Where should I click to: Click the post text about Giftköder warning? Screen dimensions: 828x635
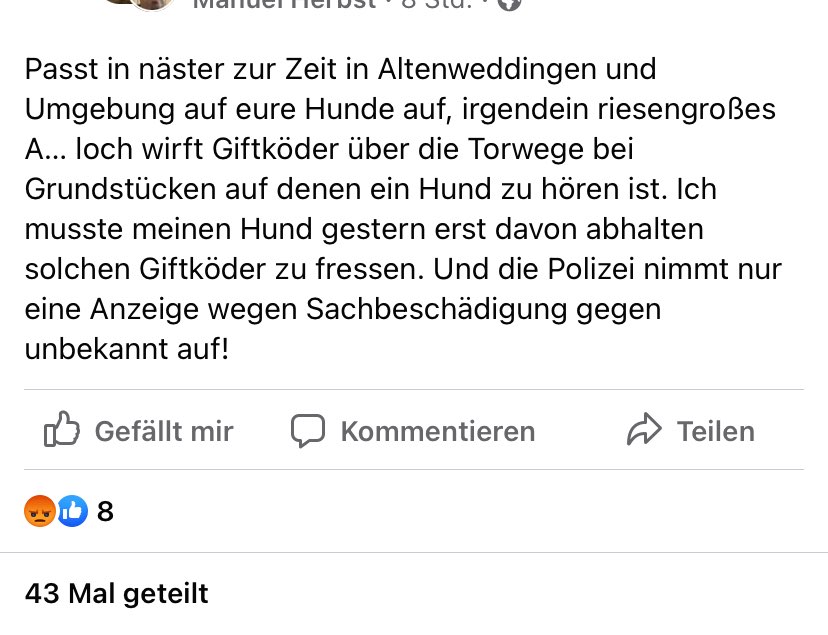click(x=400, y=200)
